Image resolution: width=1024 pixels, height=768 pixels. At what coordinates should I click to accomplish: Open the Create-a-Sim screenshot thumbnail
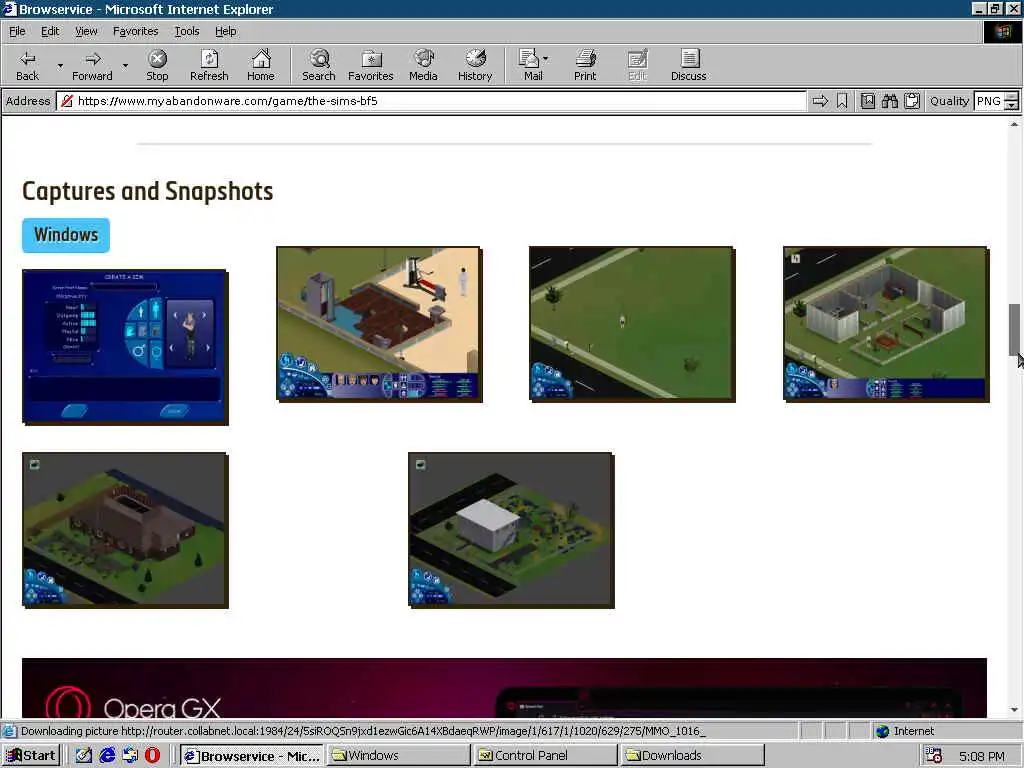[125, 347]
